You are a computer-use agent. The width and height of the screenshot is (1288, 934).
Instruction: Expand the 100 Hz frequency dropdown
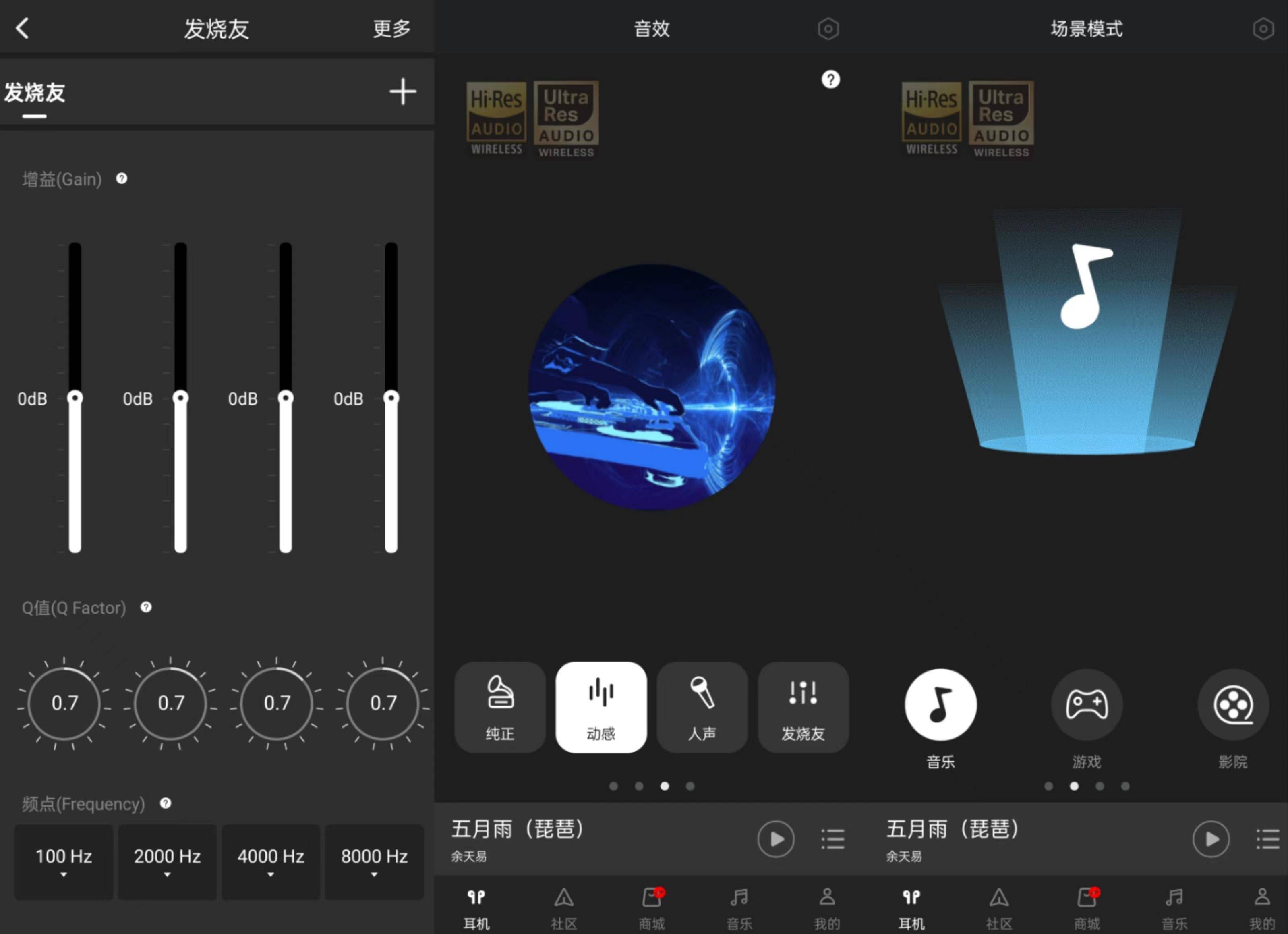(64, 861)
